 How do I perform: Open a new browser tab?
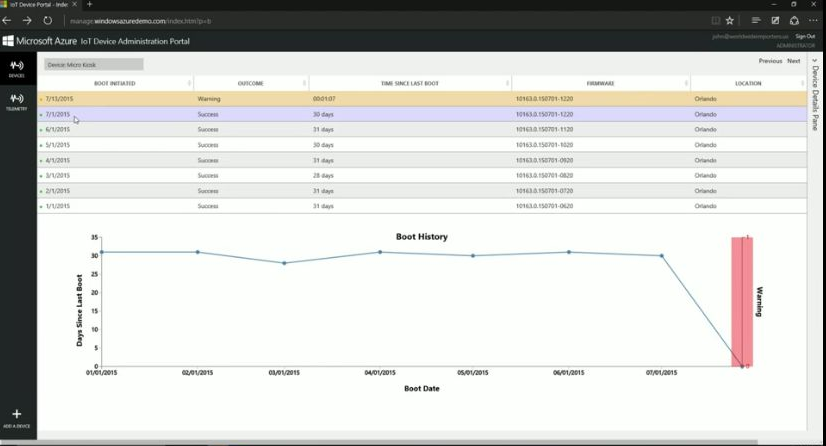click(89, 5)
